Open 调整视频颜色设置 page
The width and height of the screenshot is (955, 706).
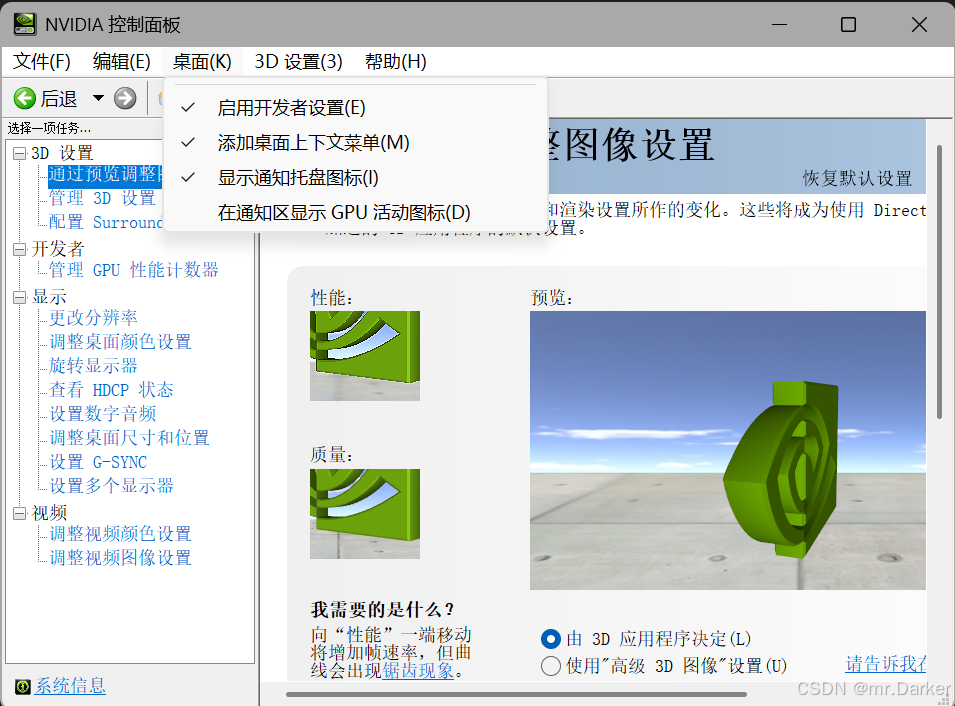(120, 534)
